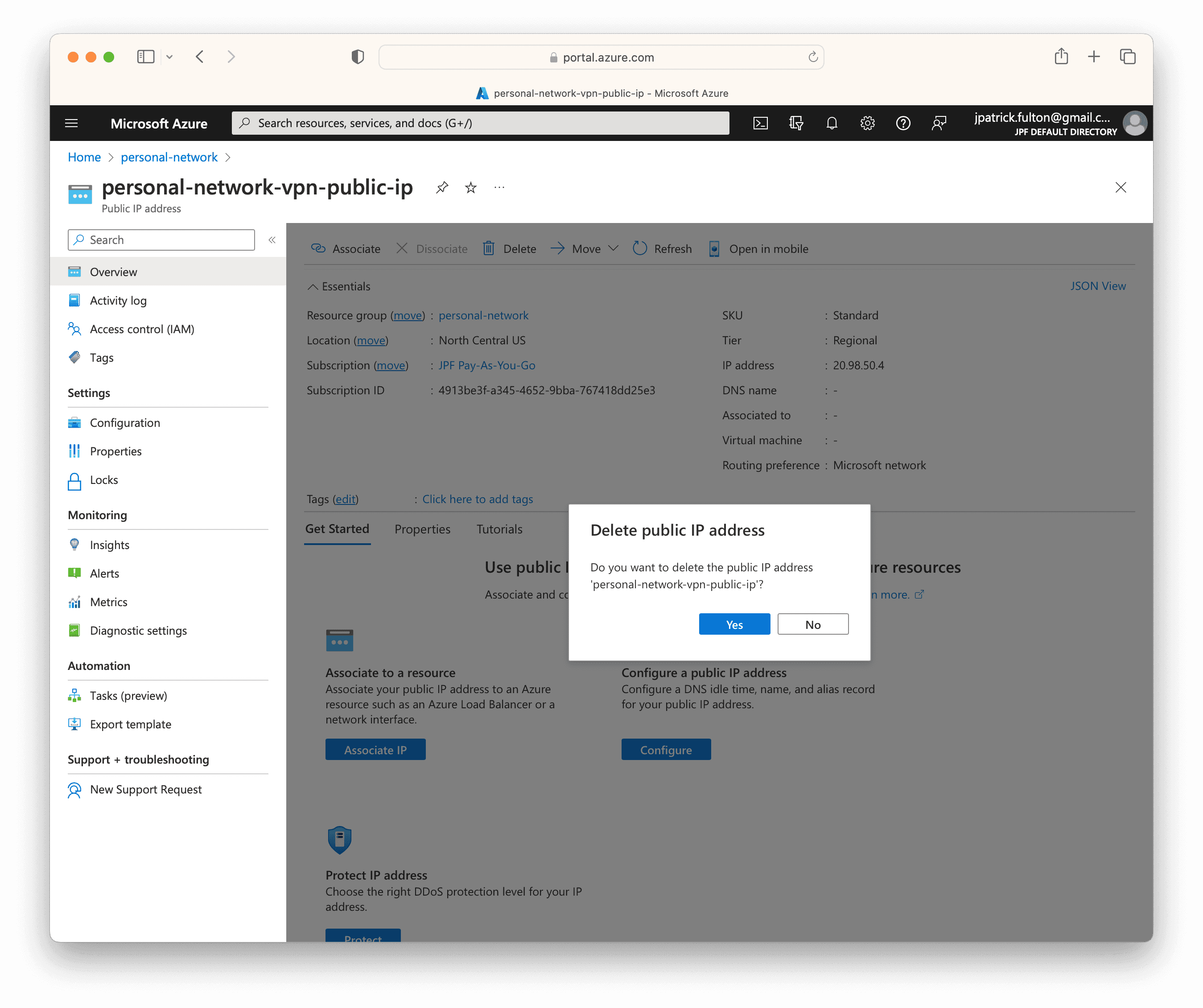Click Microsoft Azure logo text
This screenshot has height=1008, width=1203.
[159, 123]
